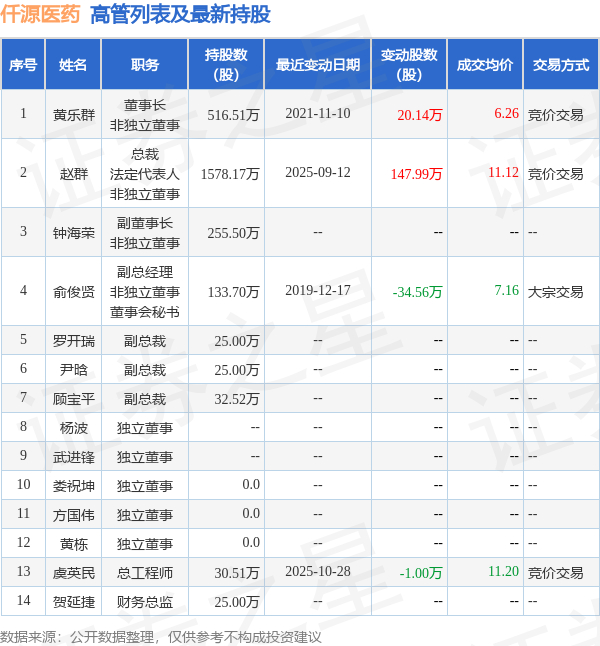The width and height of the screenshot is (600, 646).
Task: Click the 姓名 column header
Action: coord(73,65)
